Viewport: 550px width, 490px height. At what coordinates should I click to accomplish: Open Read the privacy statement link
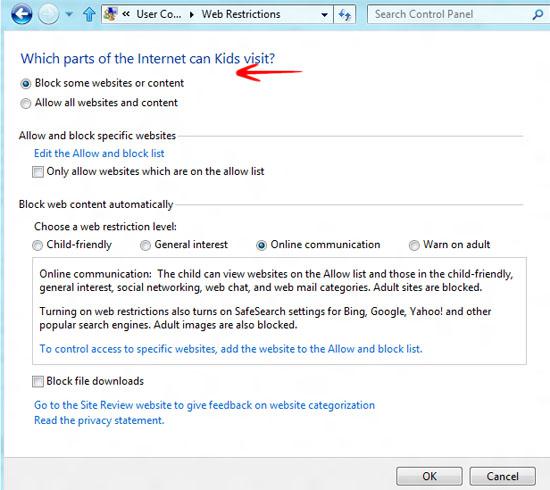click(x=99, y=420)
